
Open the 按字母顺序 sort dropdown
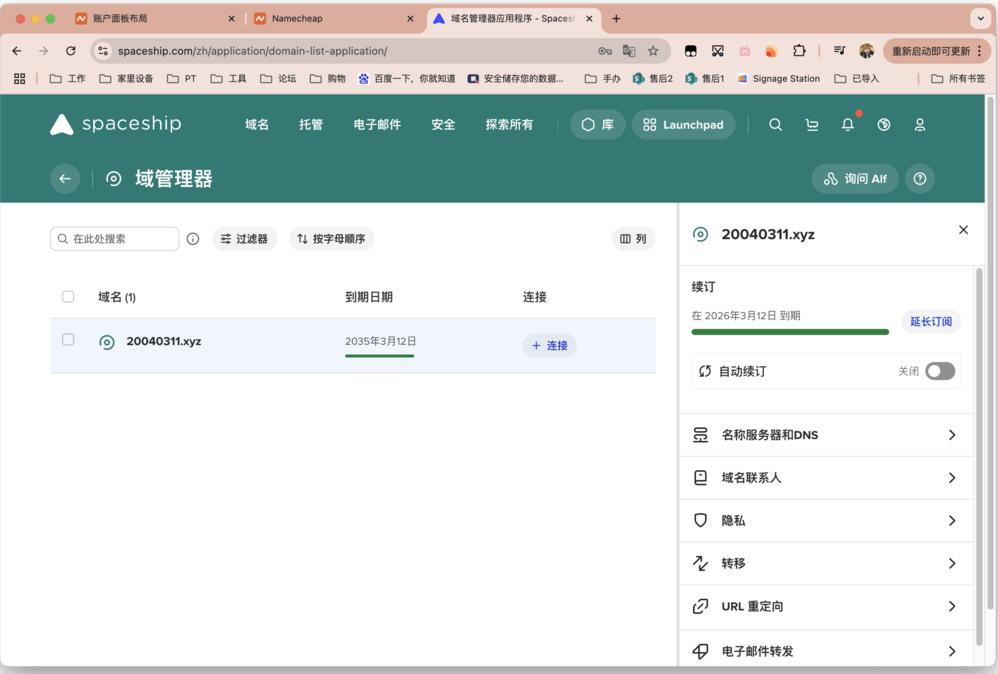332,239
